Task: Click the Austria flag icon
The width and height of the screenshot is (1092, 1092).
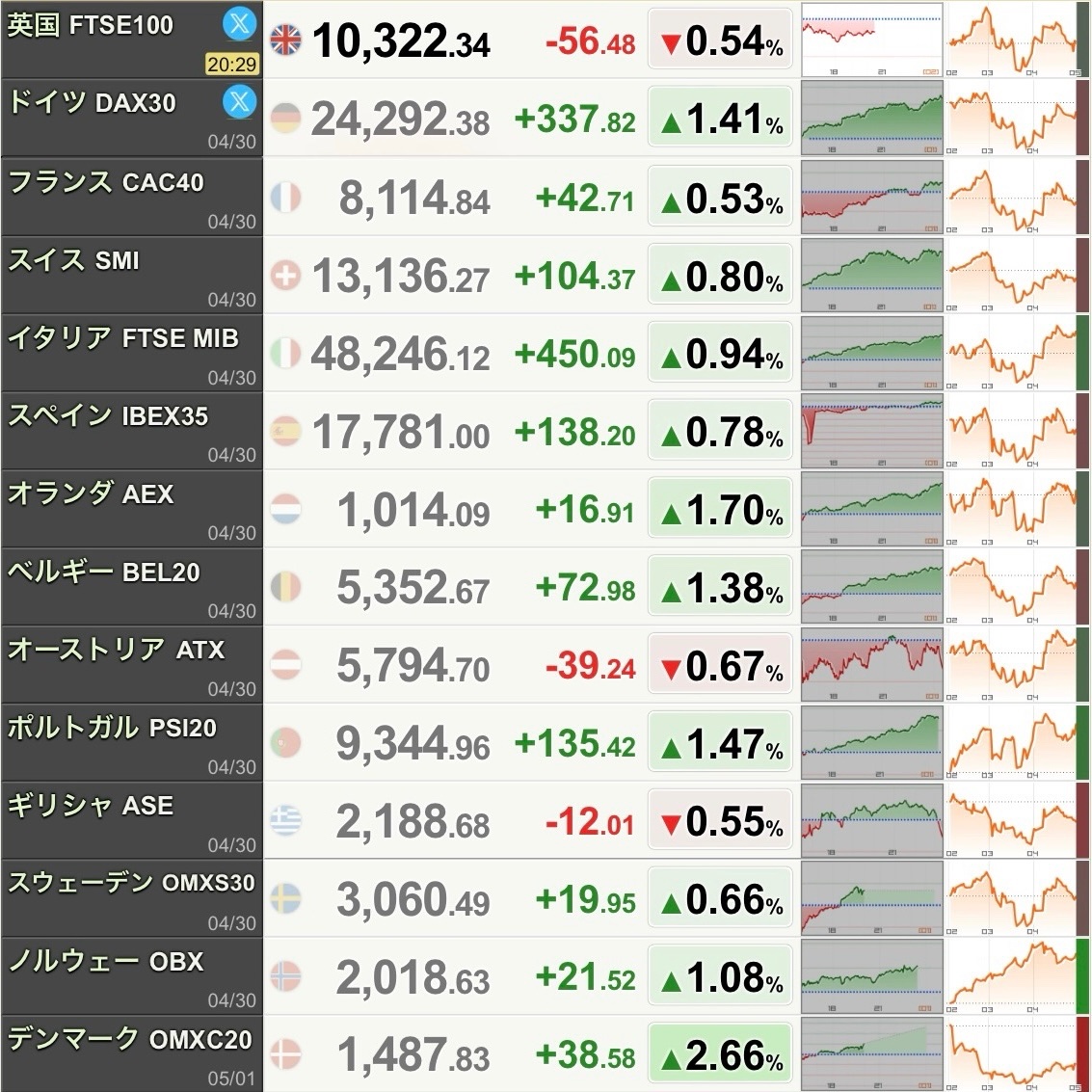Action: 285,665
